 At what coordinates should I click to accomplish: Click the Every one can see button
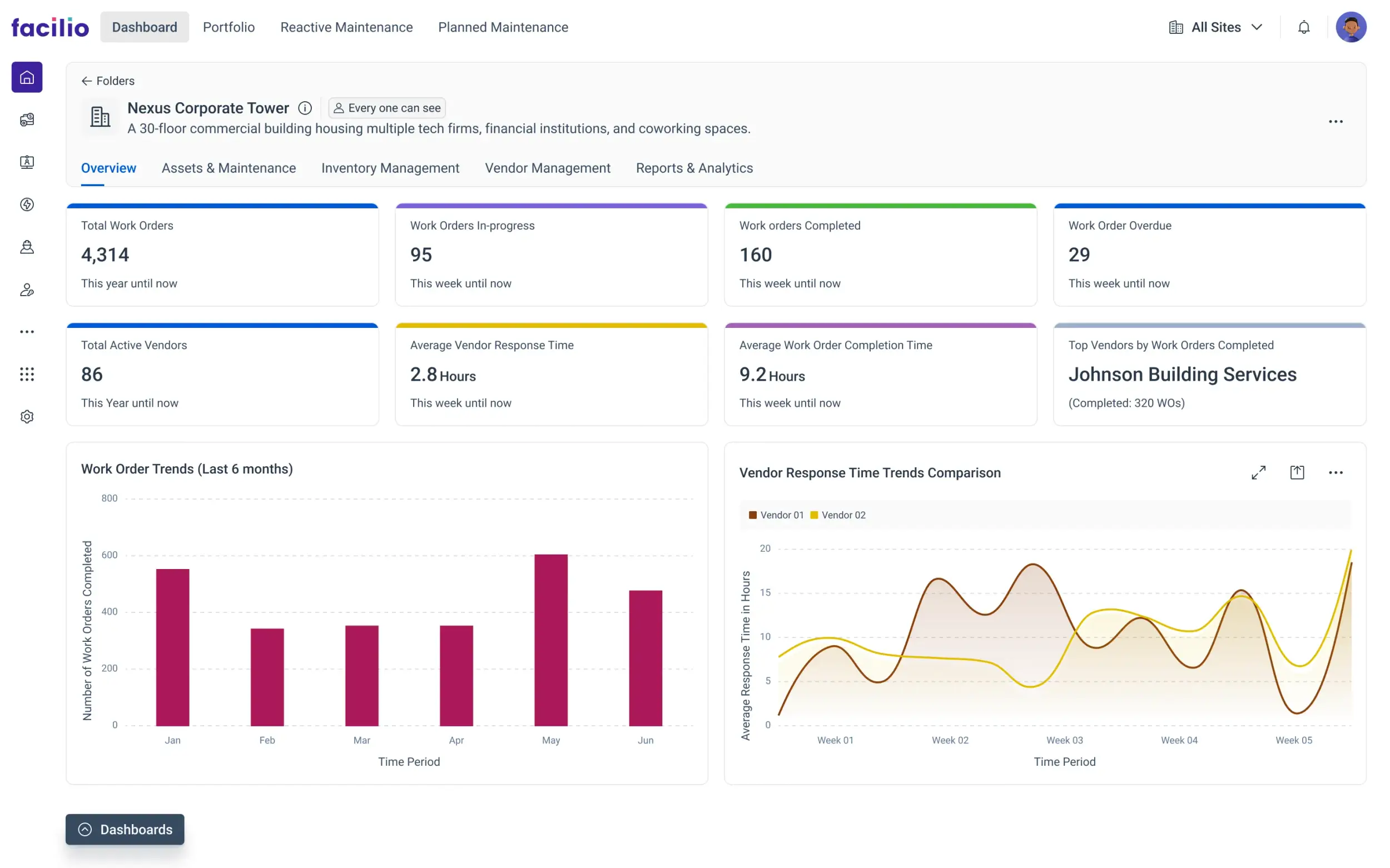(387, 108)
